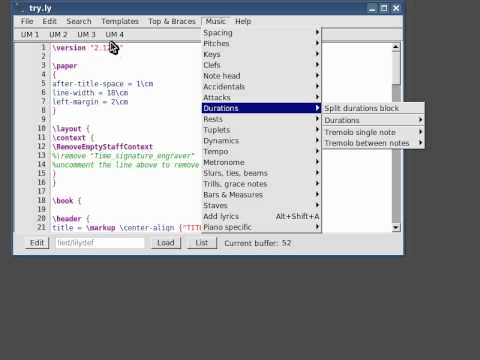Close the try.ly window

396,8
